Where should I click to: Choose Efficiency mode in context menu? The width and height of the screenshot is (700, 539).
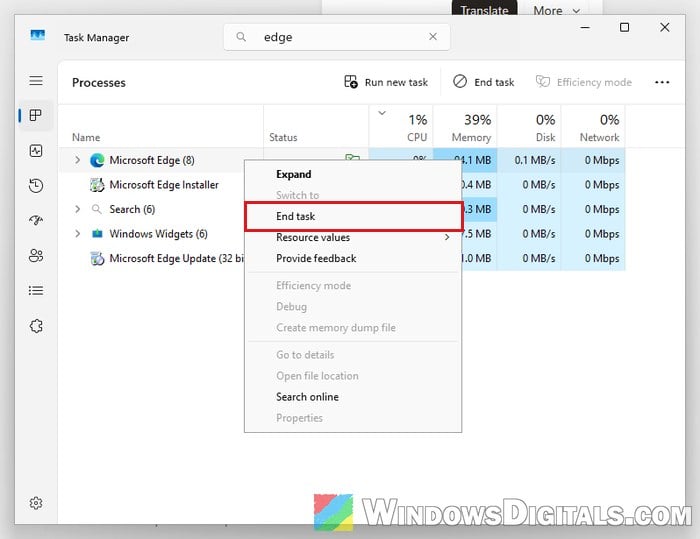(353, 285)
